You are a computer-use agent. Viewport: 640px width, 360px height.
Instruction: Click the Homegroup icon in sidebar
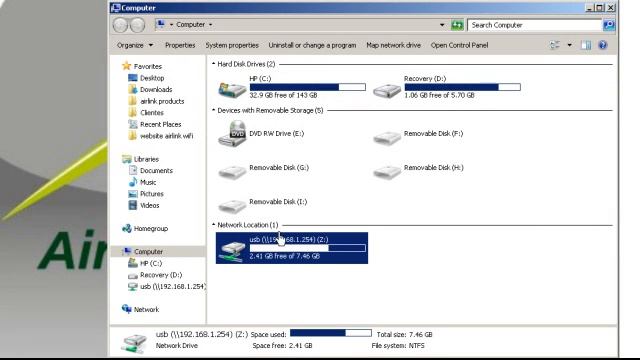[x=127, y=228]
